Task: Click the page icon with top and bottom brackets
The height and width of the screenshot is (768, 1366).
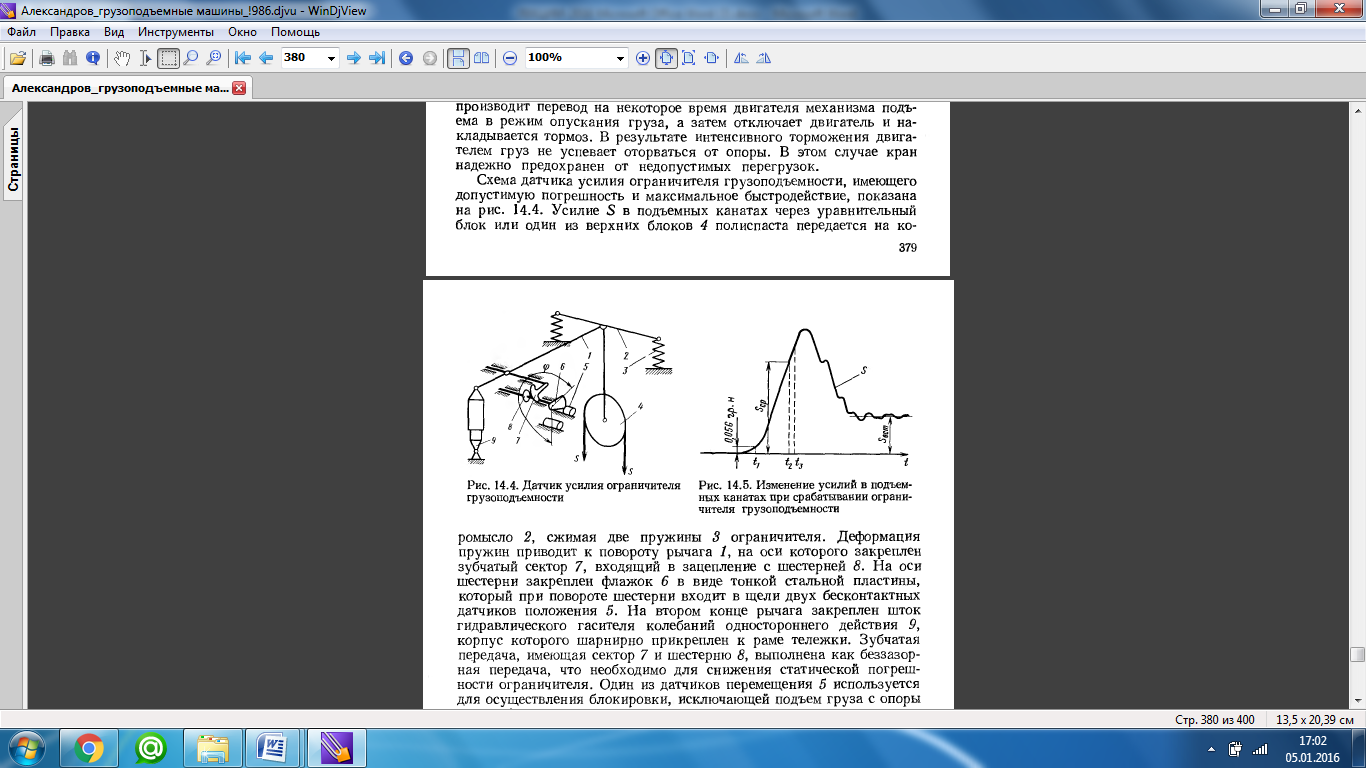Action: point(688,58)
